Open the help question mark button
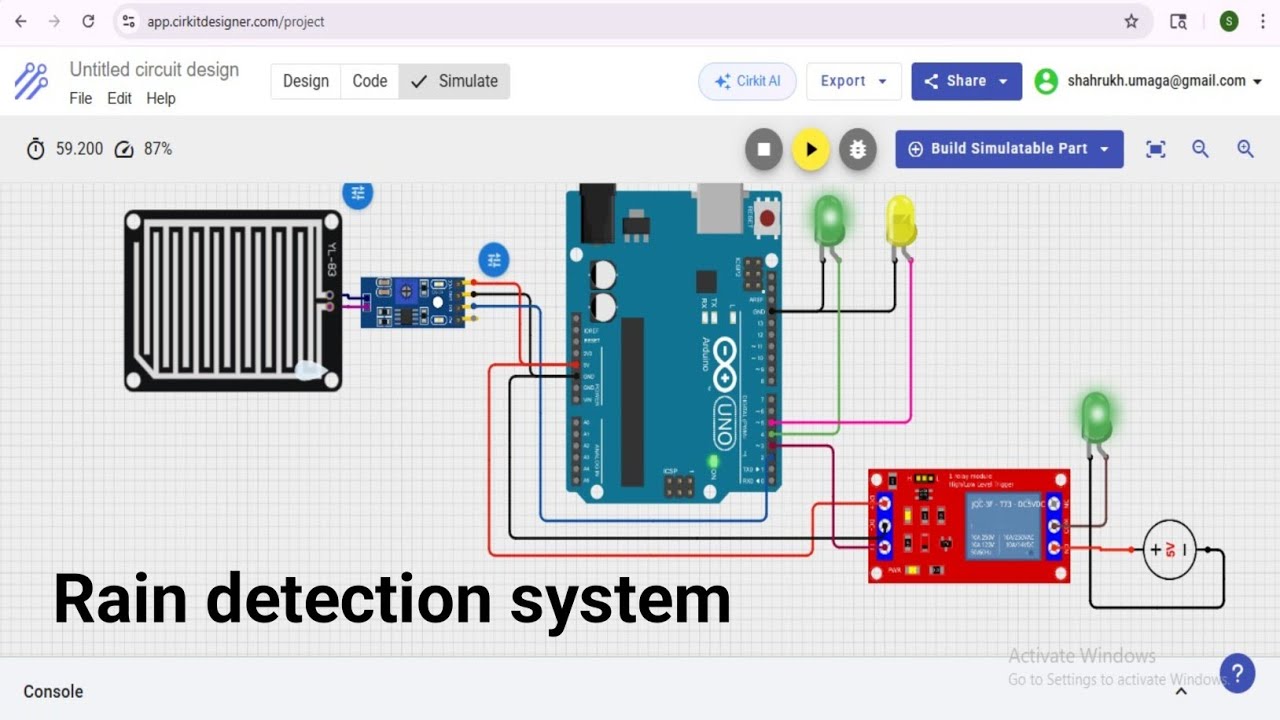 [x=1237, y=673]
